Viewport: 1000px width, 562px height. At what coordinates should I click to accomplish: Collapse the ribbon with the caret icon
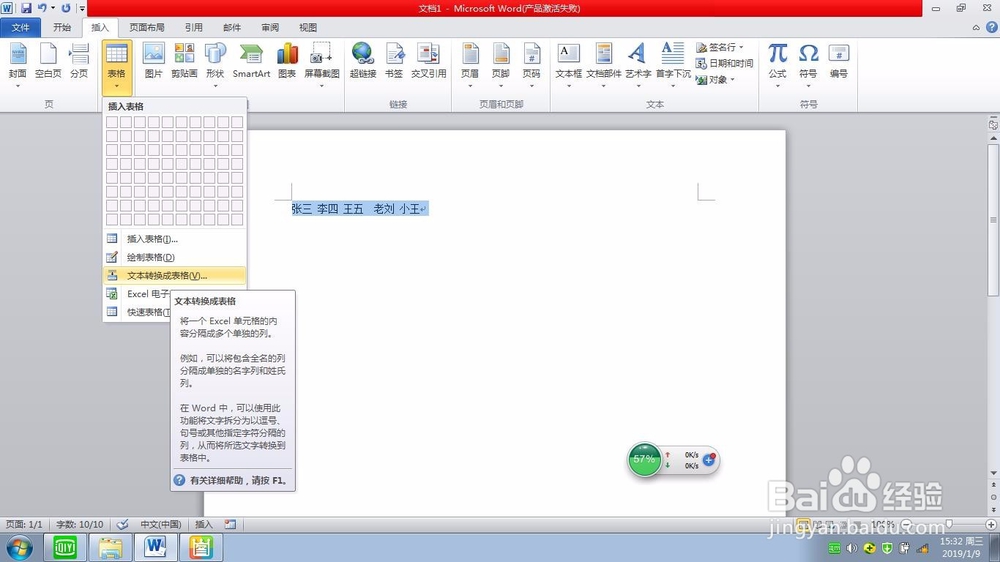[x=976, y=27]
